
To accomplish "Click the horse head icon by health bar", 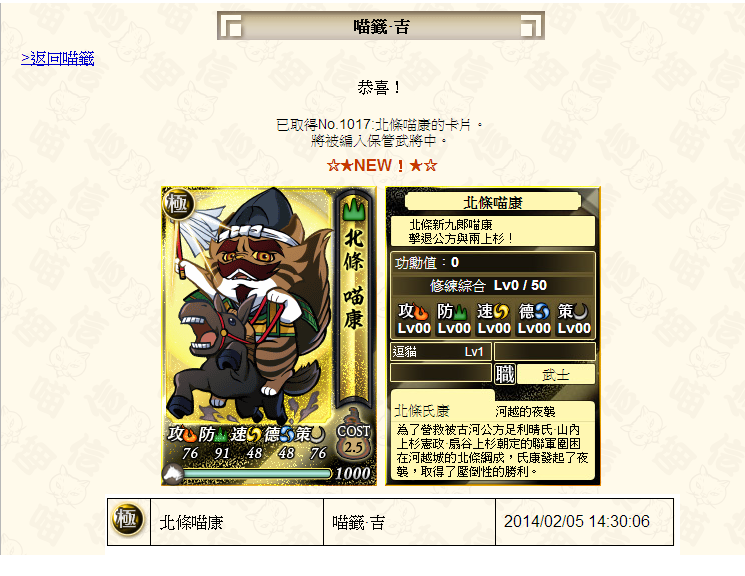I will [173, 473].
